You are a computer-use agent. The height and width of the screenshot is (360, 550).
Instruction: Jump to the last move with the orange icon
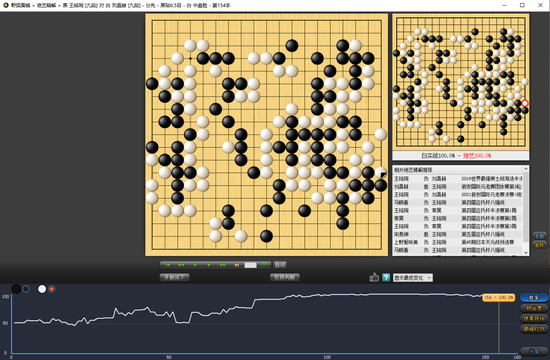237,265
